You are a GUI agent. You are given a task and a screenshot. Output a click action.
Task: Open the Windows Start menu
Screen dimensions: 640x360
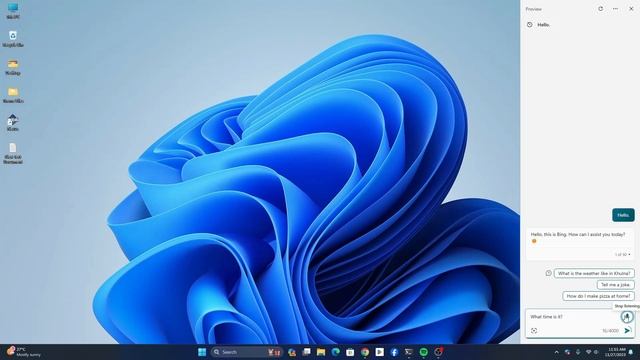point(202,352)
